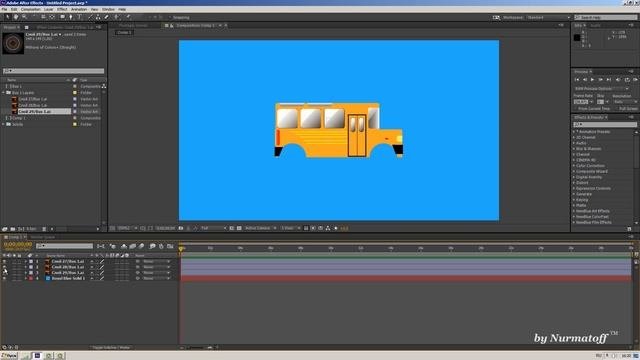Screen dimensions: 640x360
Task: Expand Animation Presets category
Action: coord(573,132)
